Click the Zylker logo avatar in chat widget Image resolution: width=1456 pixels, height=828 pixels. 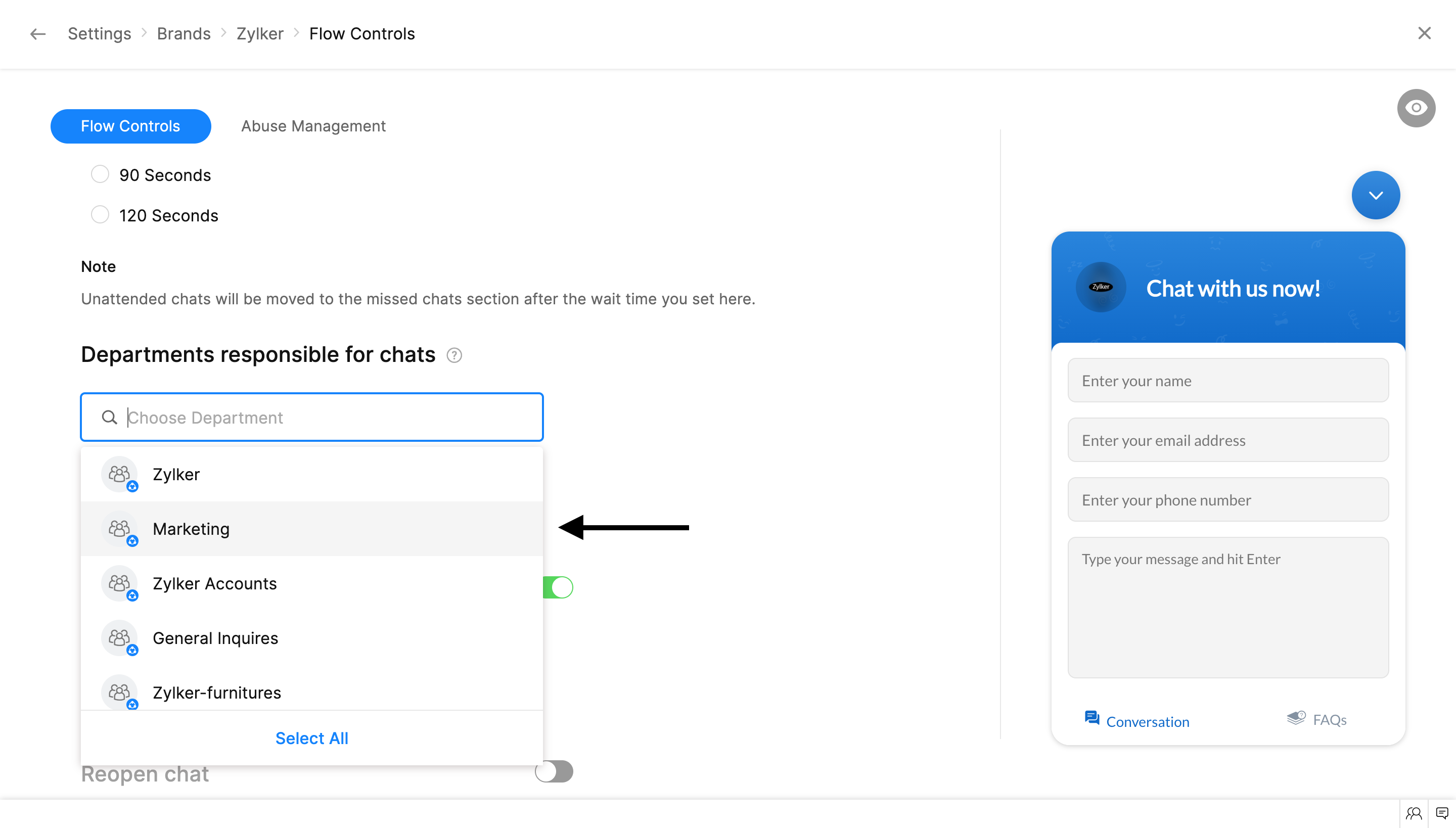pyautogui.click(x=1101, y=287)
